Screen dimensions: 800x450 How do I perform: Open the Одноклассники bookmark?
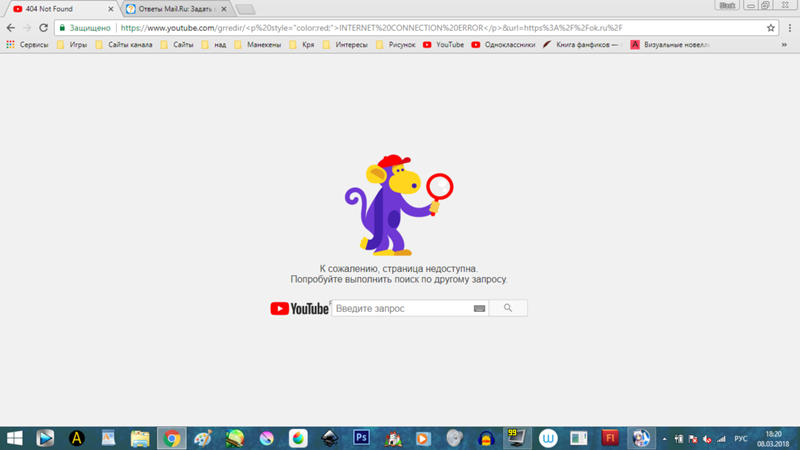tap(504, 45)
